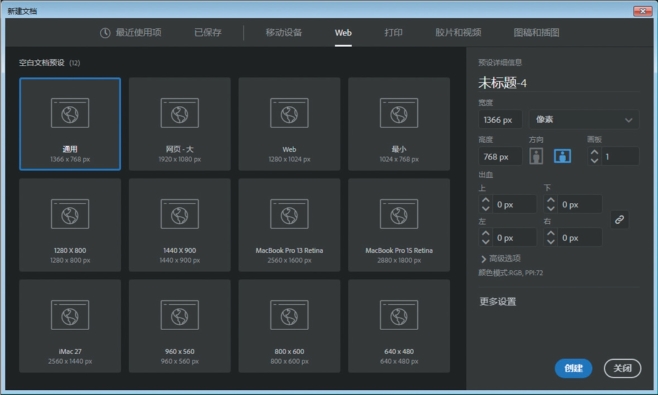658x395 pixels.
Task: Open the 最近使用项 tab
Action: click(131, 32)
